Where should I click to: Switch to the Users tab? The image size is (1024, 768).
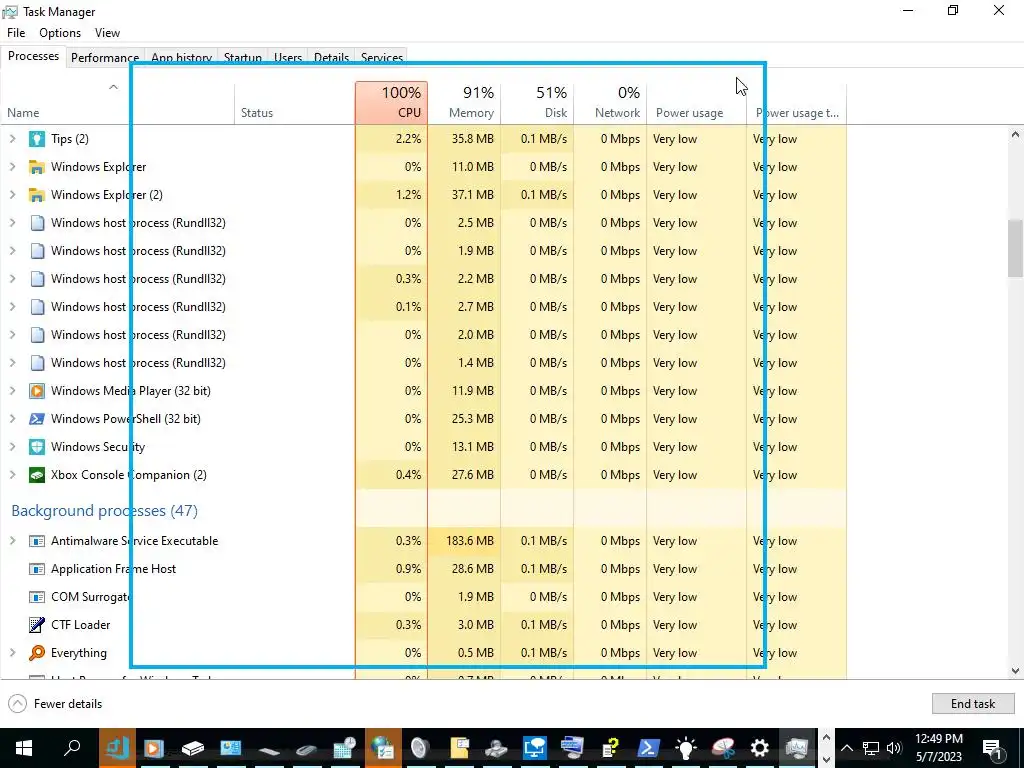[x=287, y=57]
